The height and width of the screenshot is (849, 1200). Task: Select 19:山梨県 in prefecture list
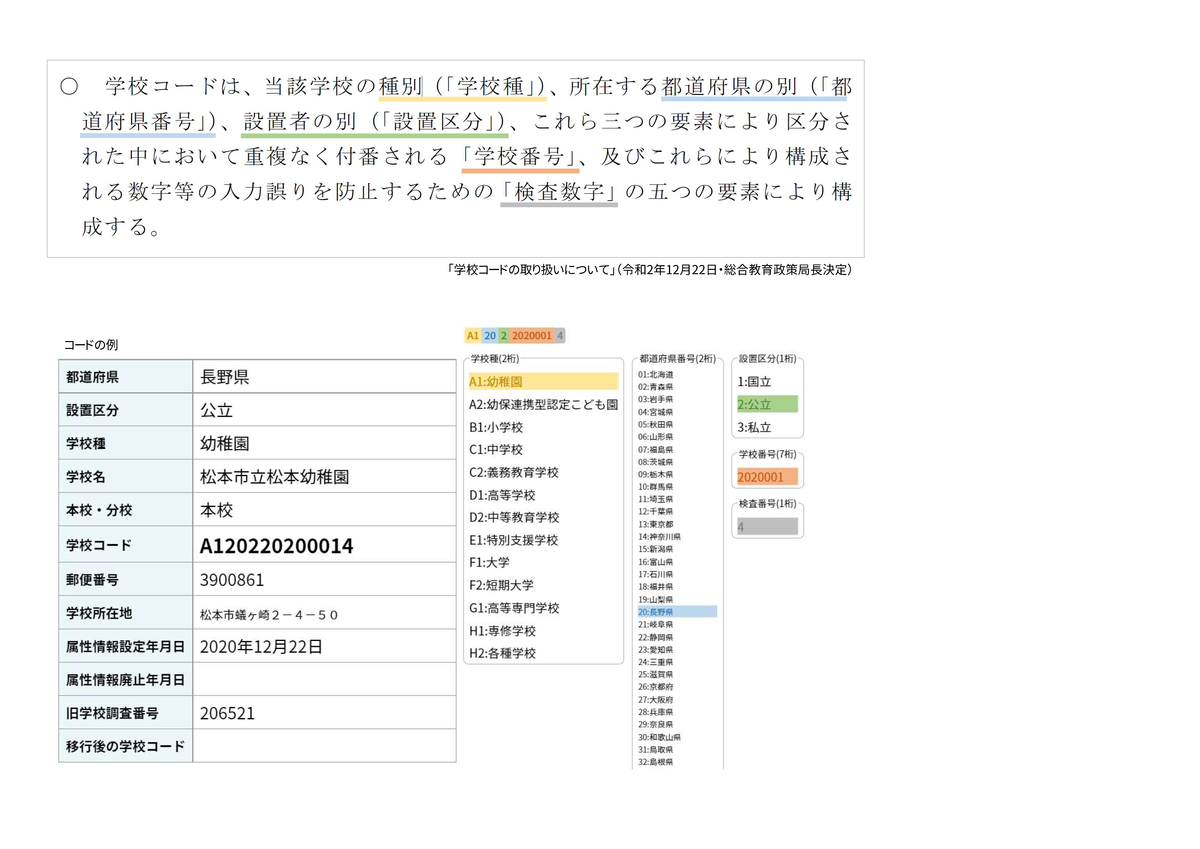coord(655,599)
